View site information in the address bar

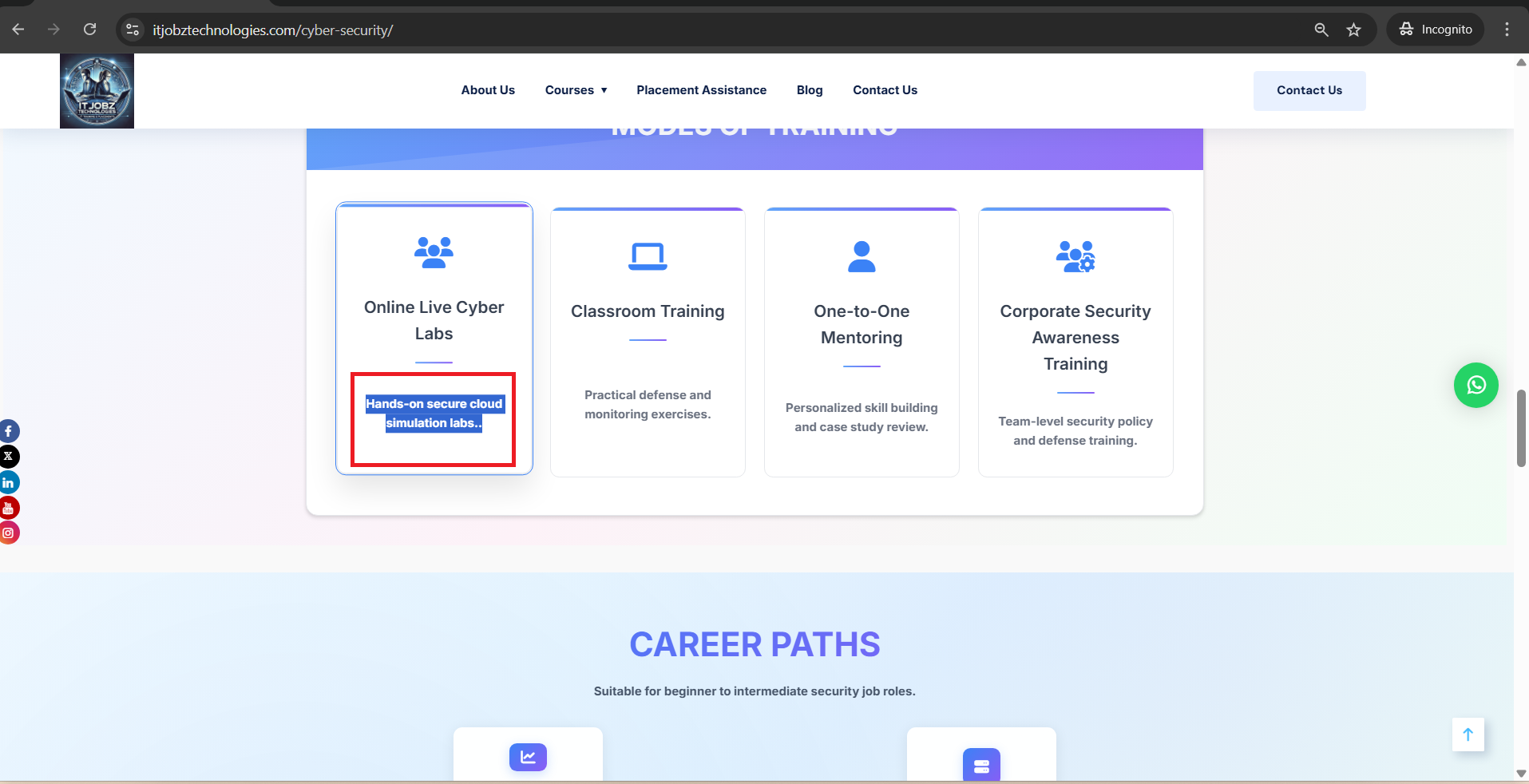point(133,30)
